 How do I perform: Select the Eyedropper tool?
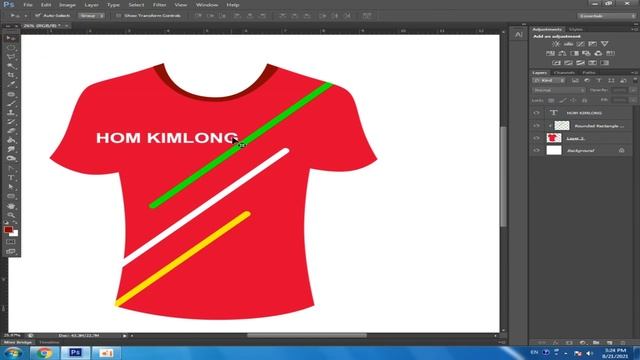(10, 84)
